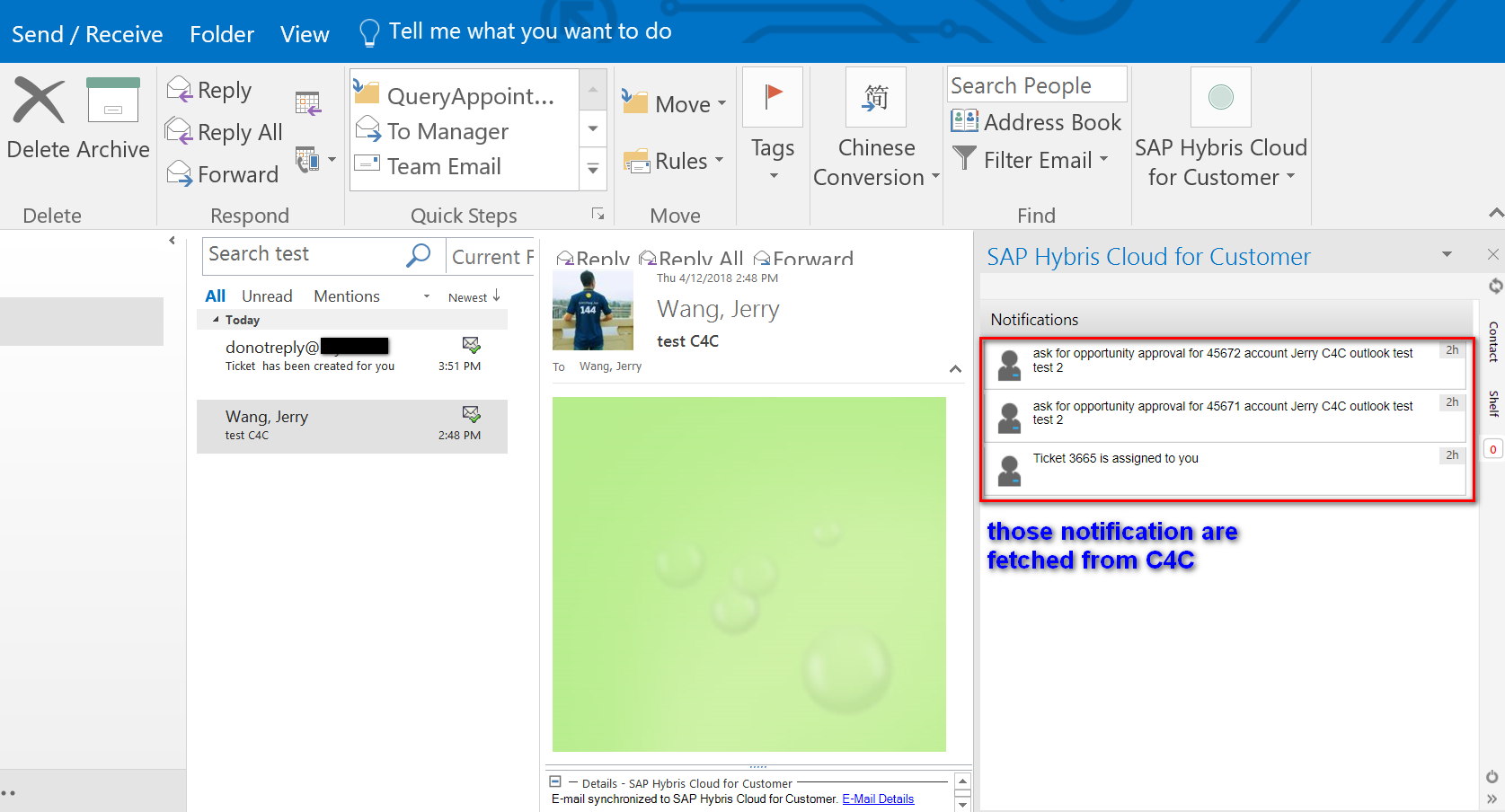Open the Chinese Conversion dropdown
This screenshot has height=812, width=1505.
tap(935, 176)
